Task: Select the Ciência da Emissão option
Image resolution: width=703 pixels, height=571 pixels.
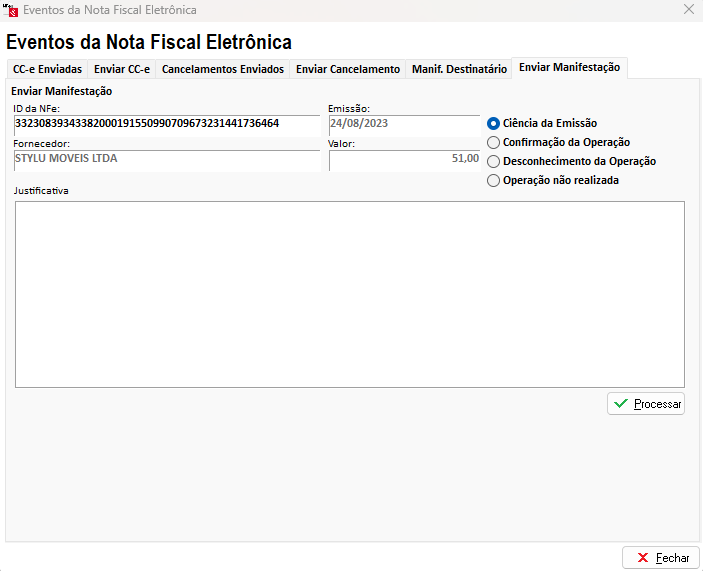Action: 493,123
